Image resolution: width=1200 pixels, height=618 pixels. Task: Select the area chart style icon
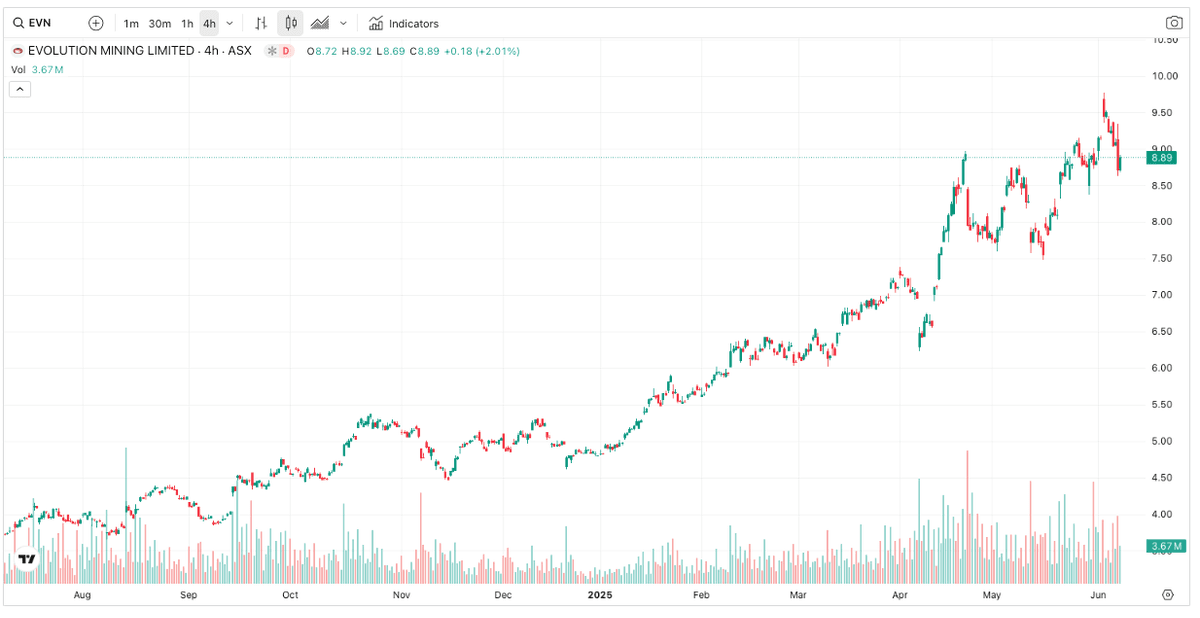[321, 23]
